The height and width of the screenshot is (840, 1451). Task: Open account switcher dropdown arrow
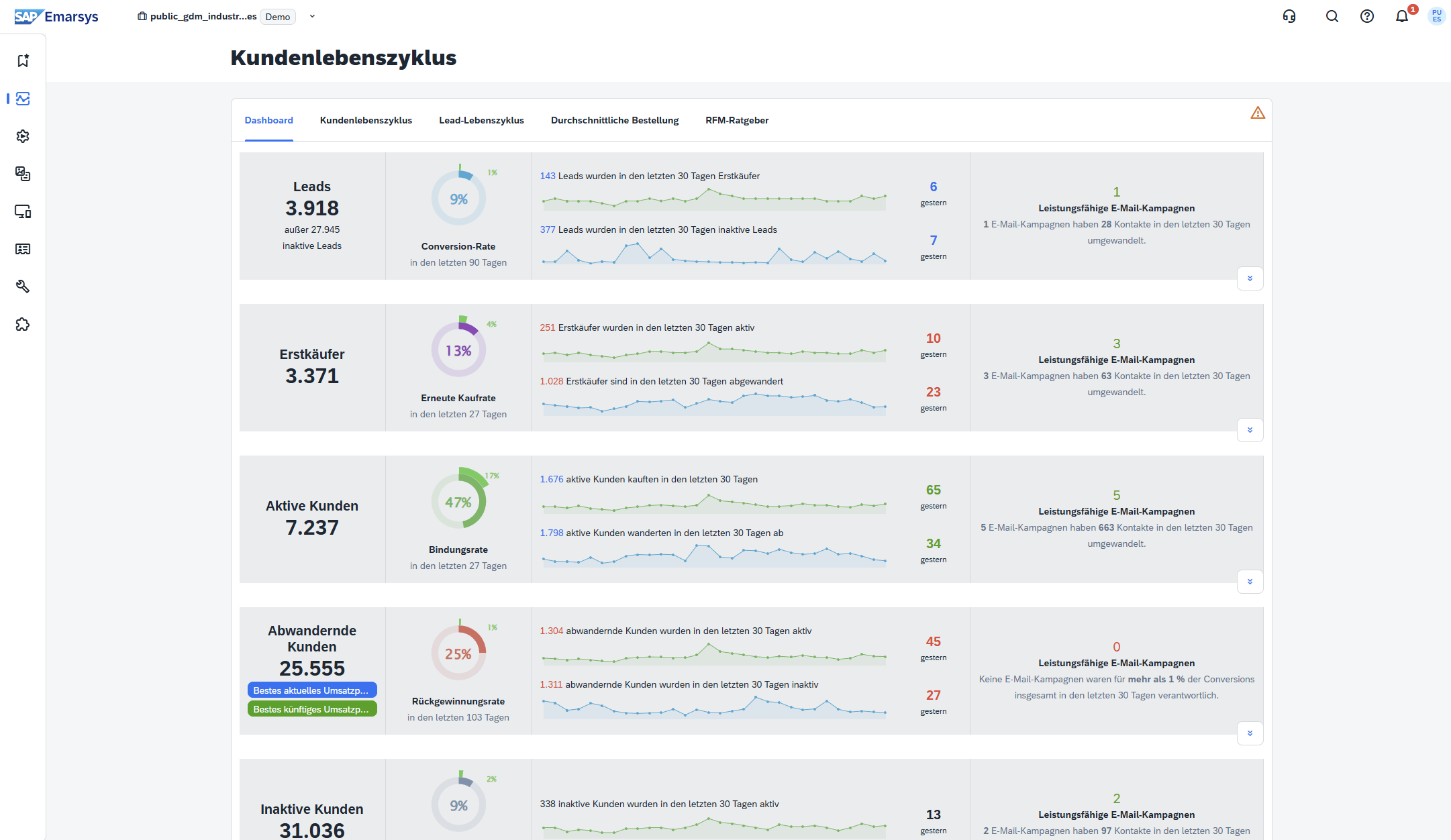coord(312,16)
